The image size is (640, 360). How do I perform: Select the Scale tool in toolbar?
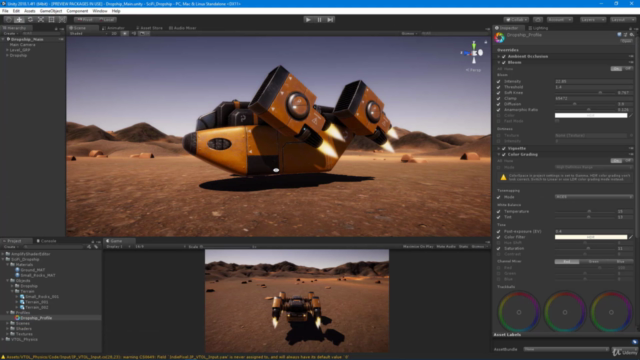[41, 20]
